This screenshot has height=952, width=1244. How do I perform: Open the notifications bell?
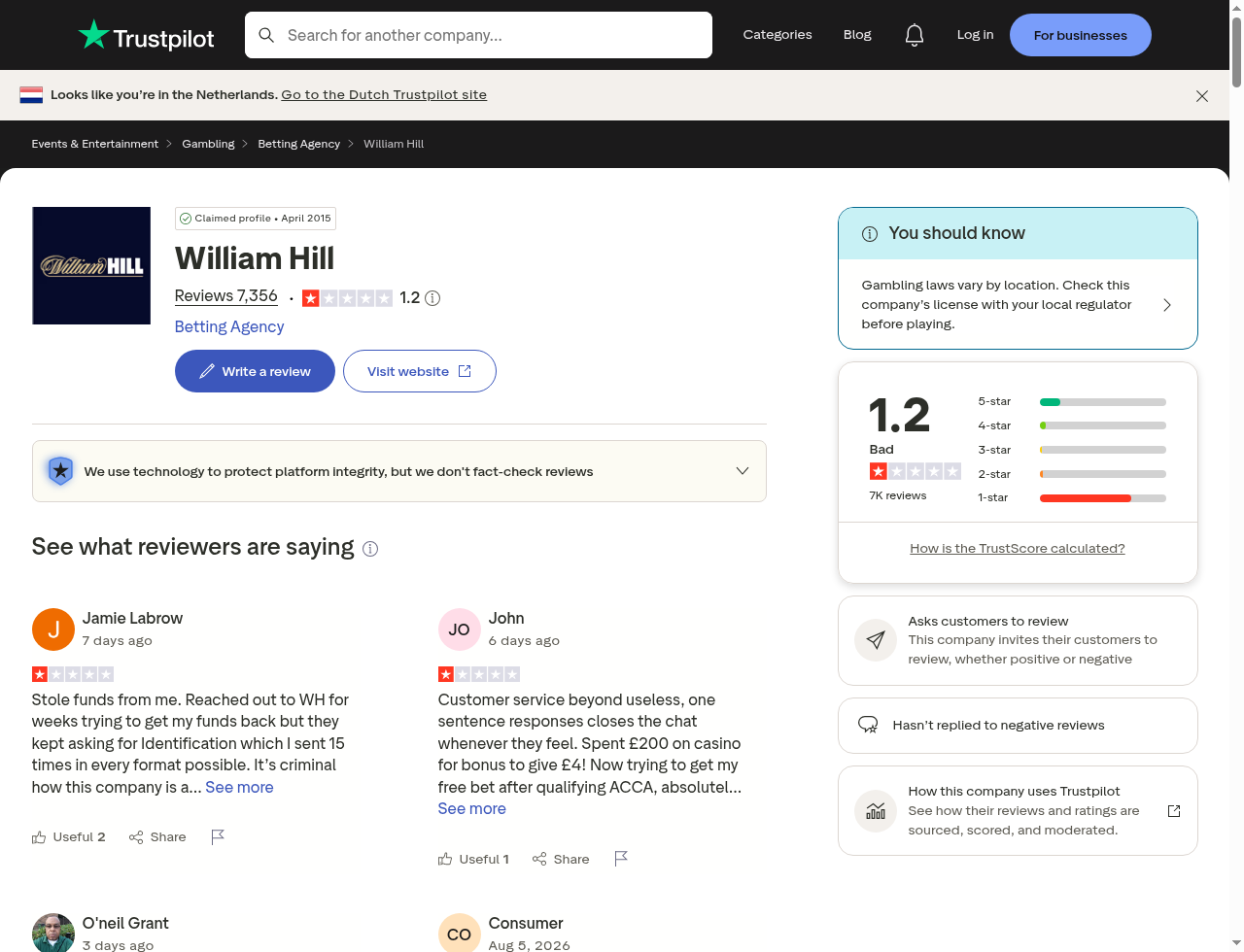[x=915, y=35]
